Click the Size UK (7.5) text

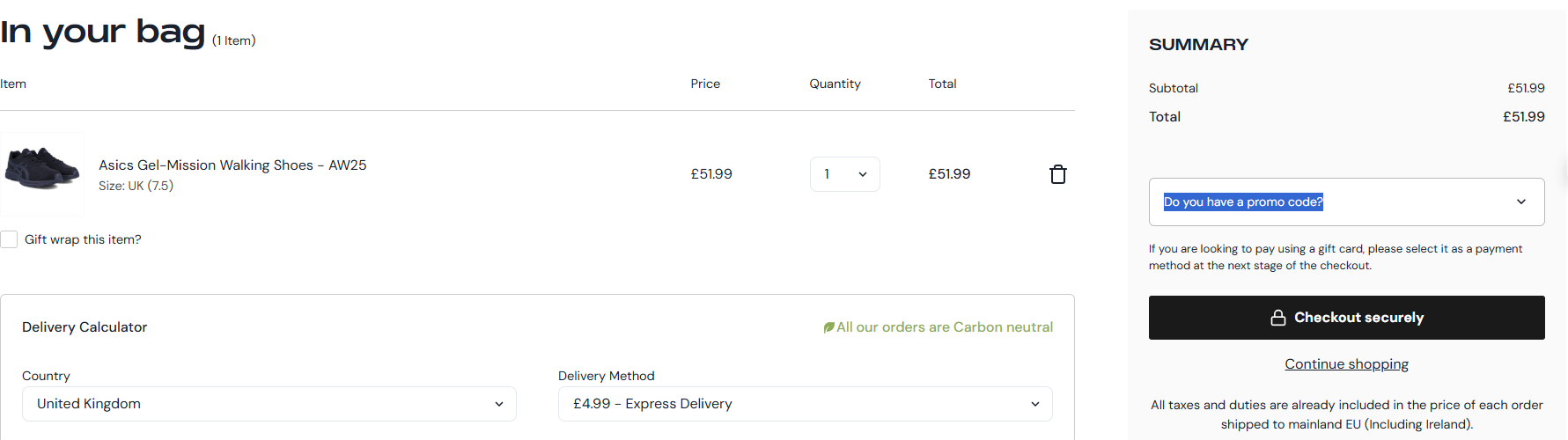tap(136, 186)
